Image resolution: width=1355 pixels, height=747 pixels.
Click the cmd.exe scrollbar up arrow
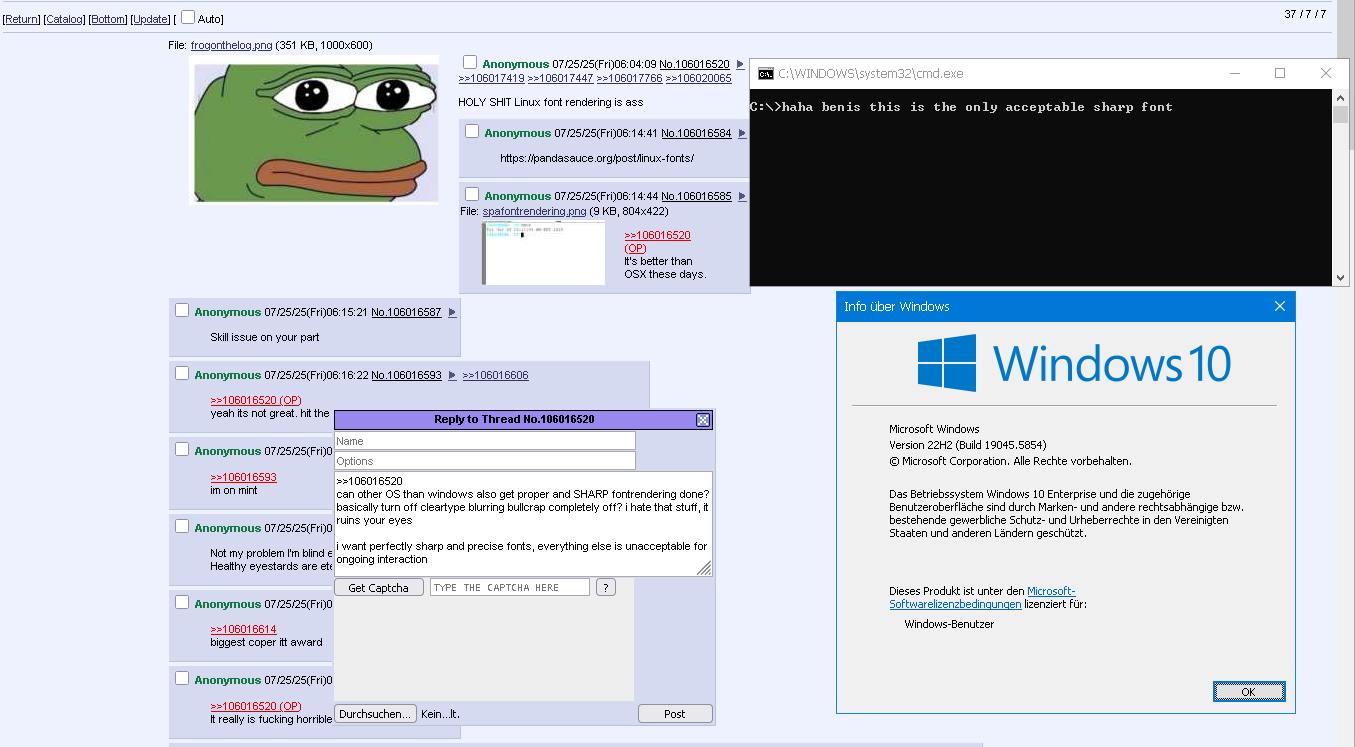point(1341,97)
